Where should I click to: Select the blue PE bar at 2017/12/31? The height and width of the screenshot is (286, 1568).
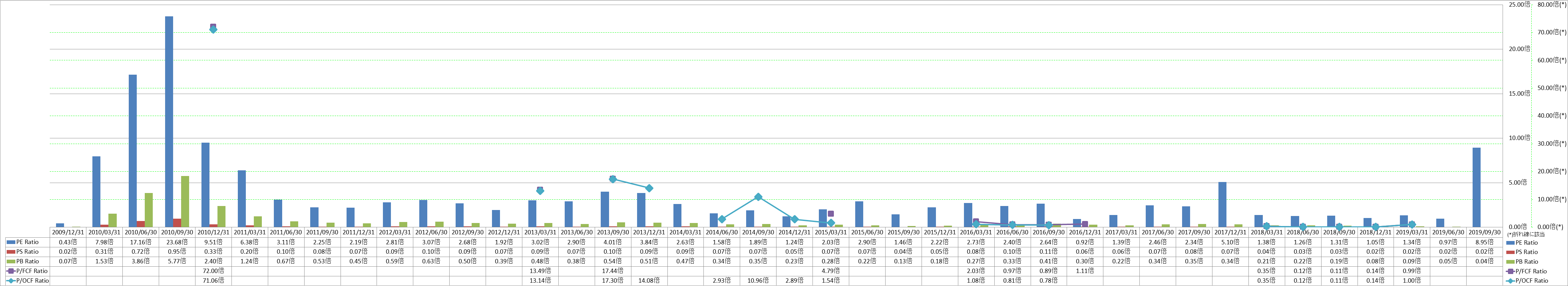[x=1222, y=204]
